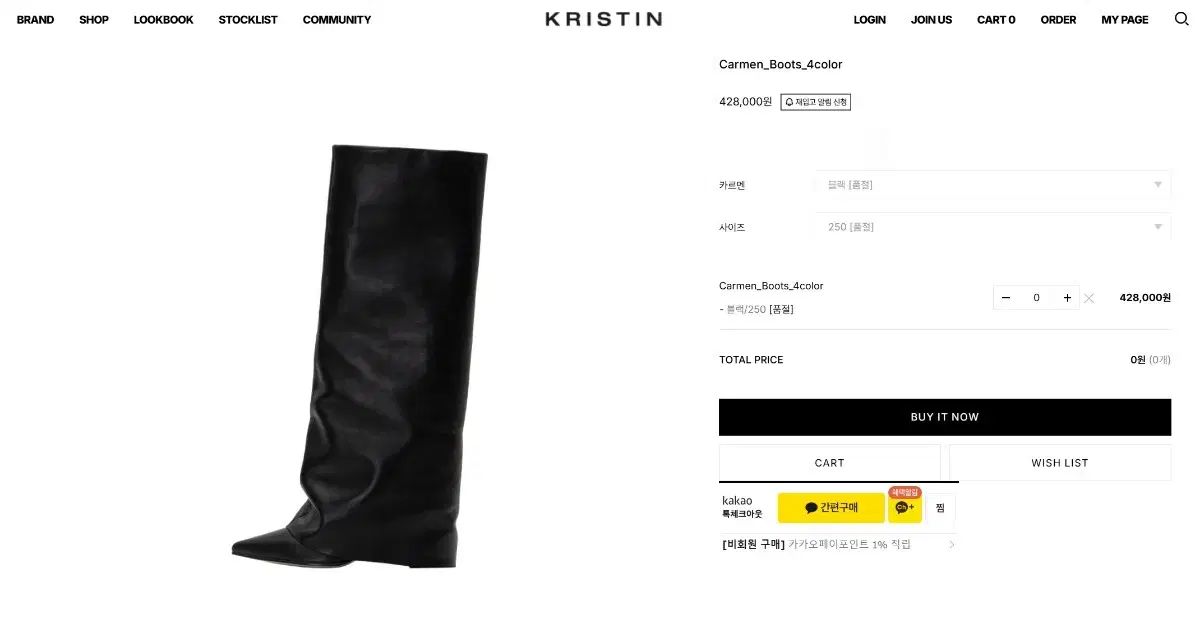Add the boots to CART
The height and width of the screenshot is (628, 1200).
830,463
